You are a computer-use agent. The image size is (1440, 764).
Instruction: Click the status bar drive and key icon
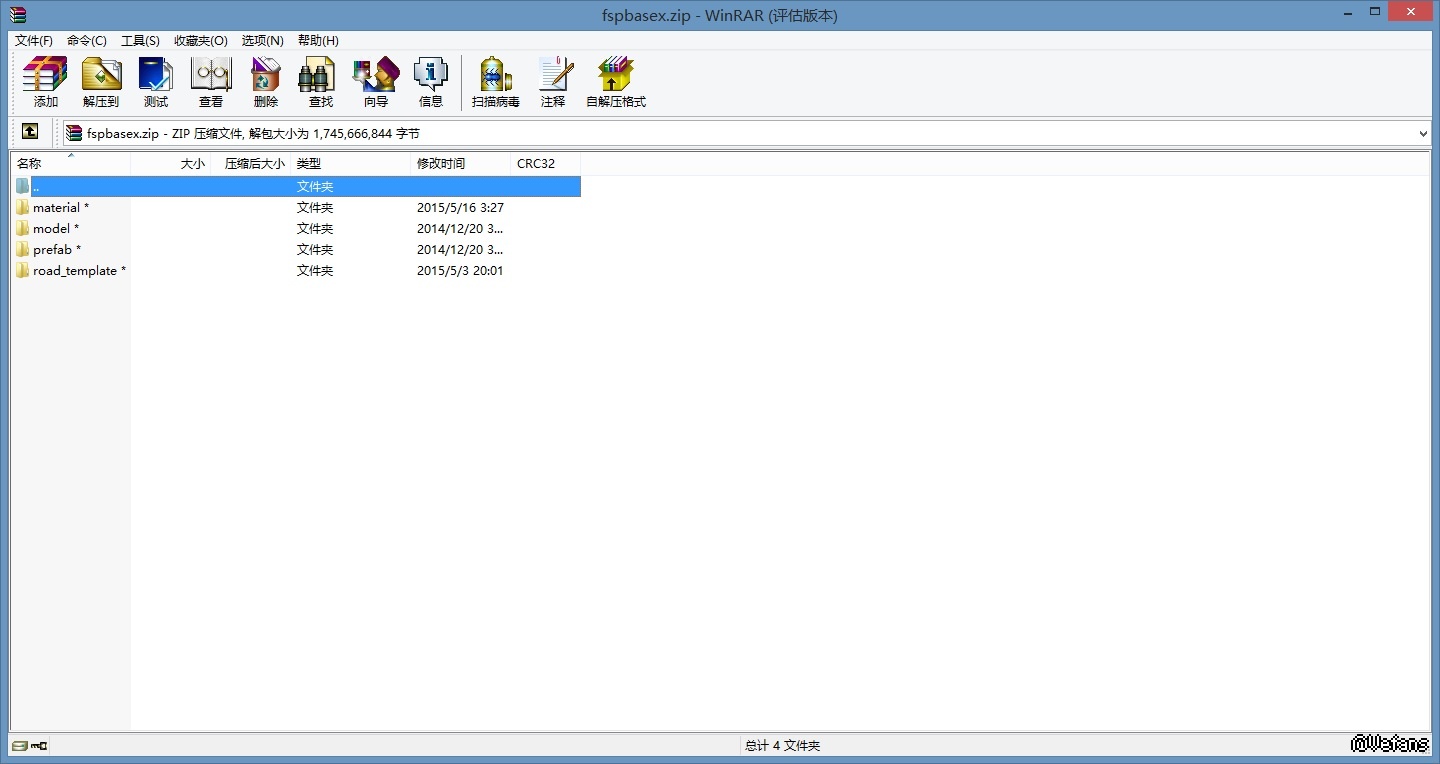(30, 745)
